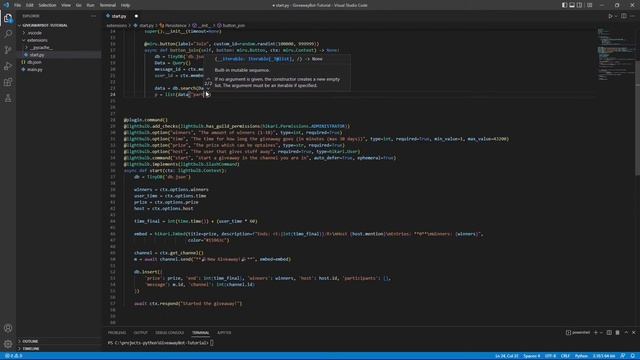Open the Terminal menu
The image size is (640, 360).
pos(108,5)
